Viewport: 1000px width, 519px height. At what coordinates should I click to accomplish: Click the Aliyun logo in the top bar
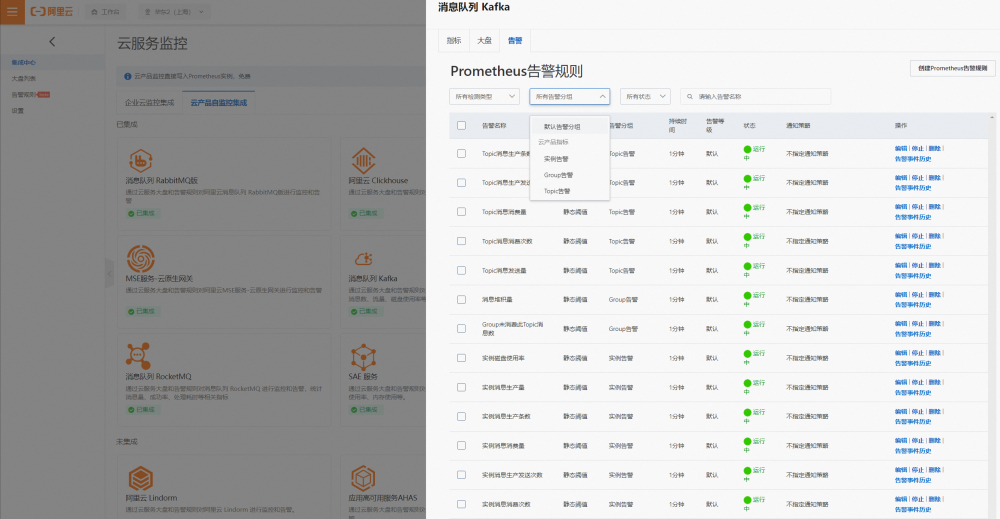click(52, 11)
